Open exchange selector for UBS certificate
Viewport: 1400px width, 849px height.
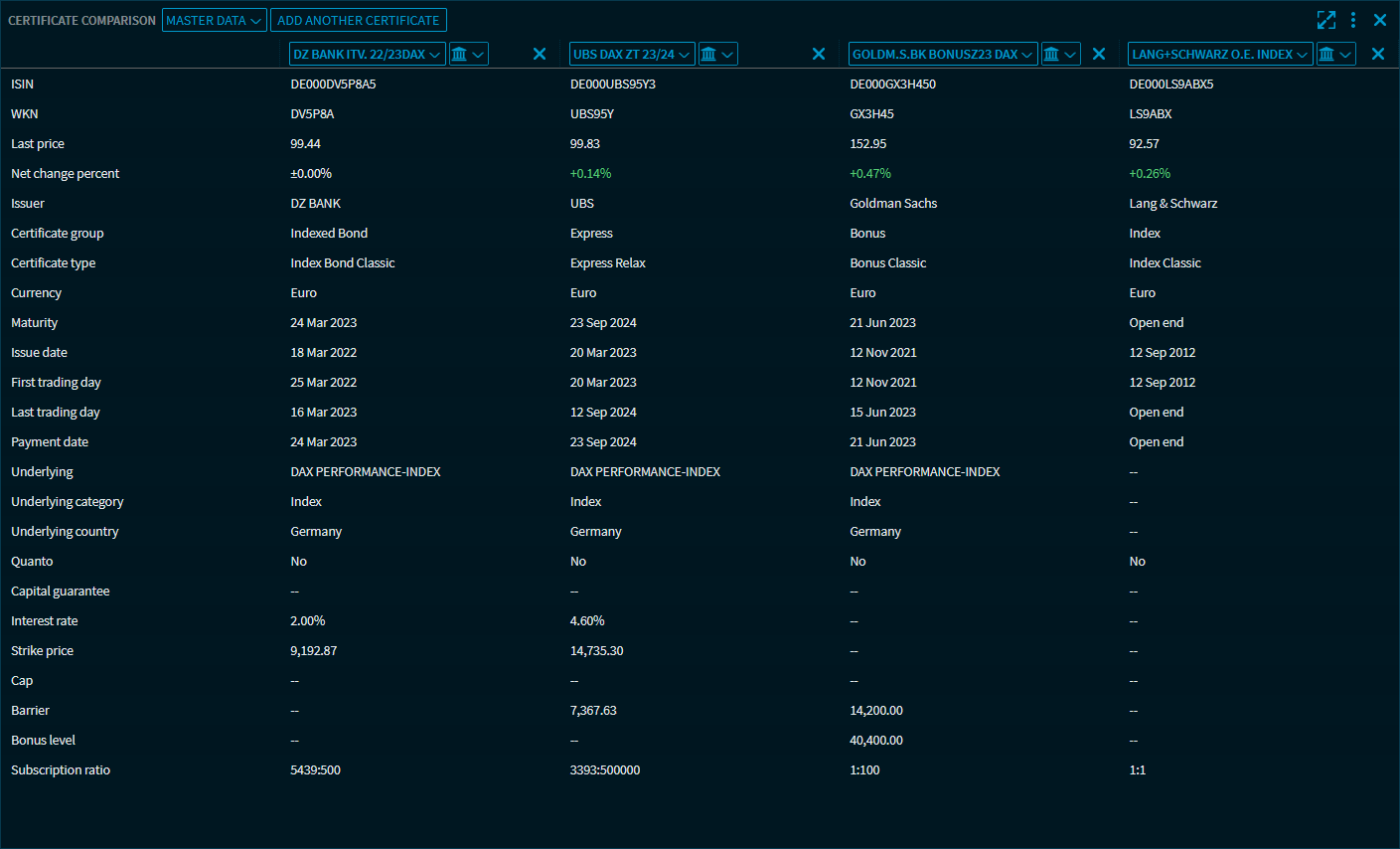click(x=717, y=54)
